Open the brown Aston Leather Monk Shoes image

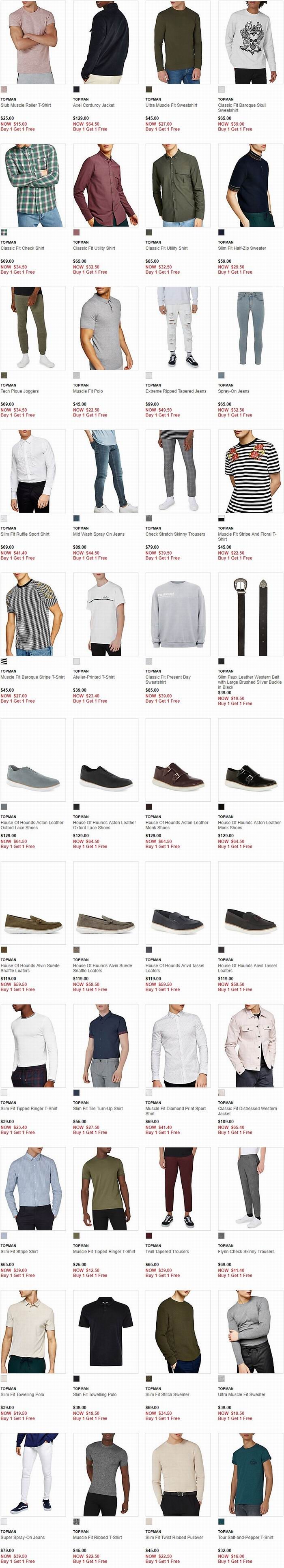178,759
